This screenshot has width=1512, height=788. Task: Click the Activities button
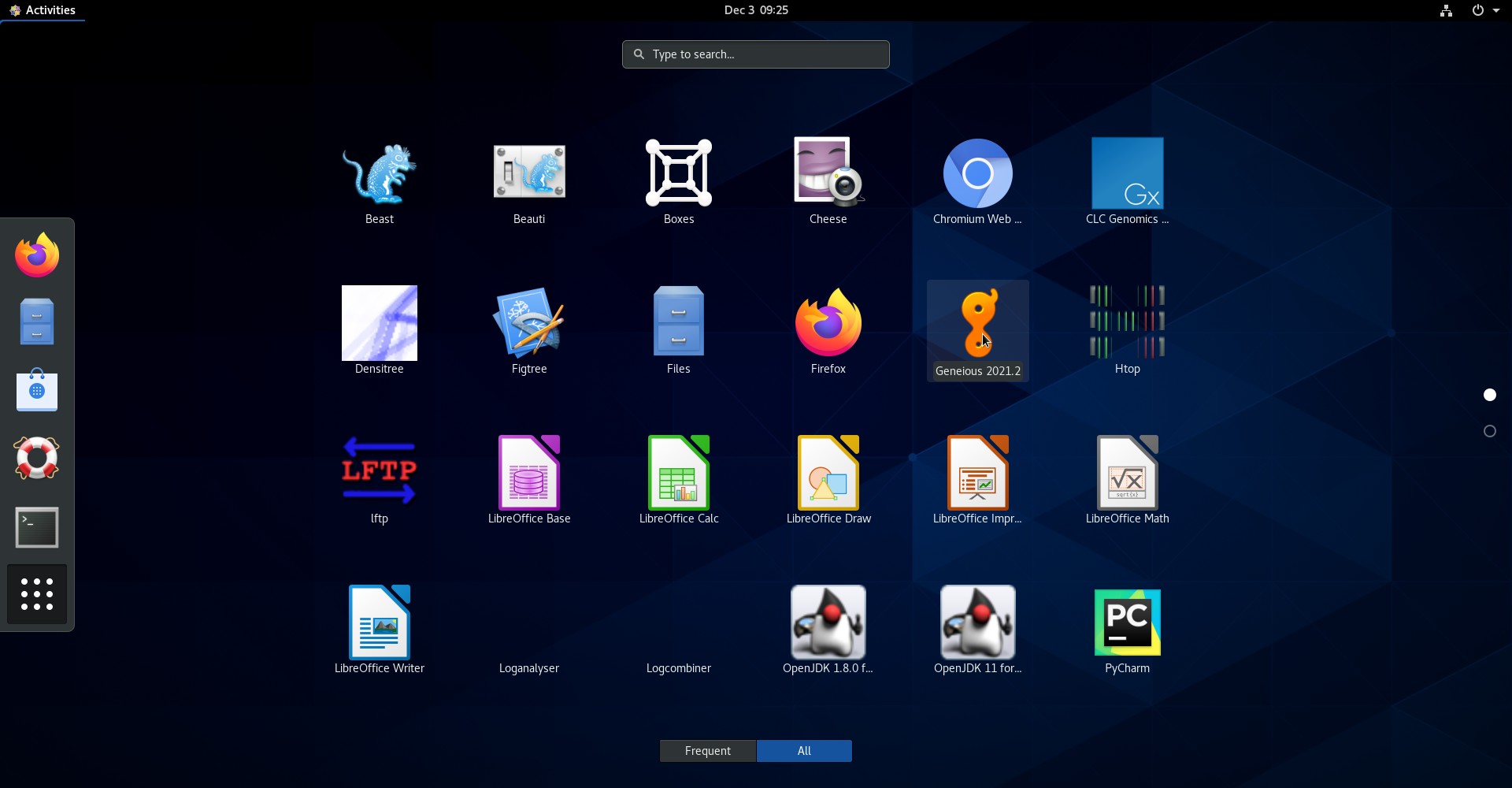click(x=43, y=10)
